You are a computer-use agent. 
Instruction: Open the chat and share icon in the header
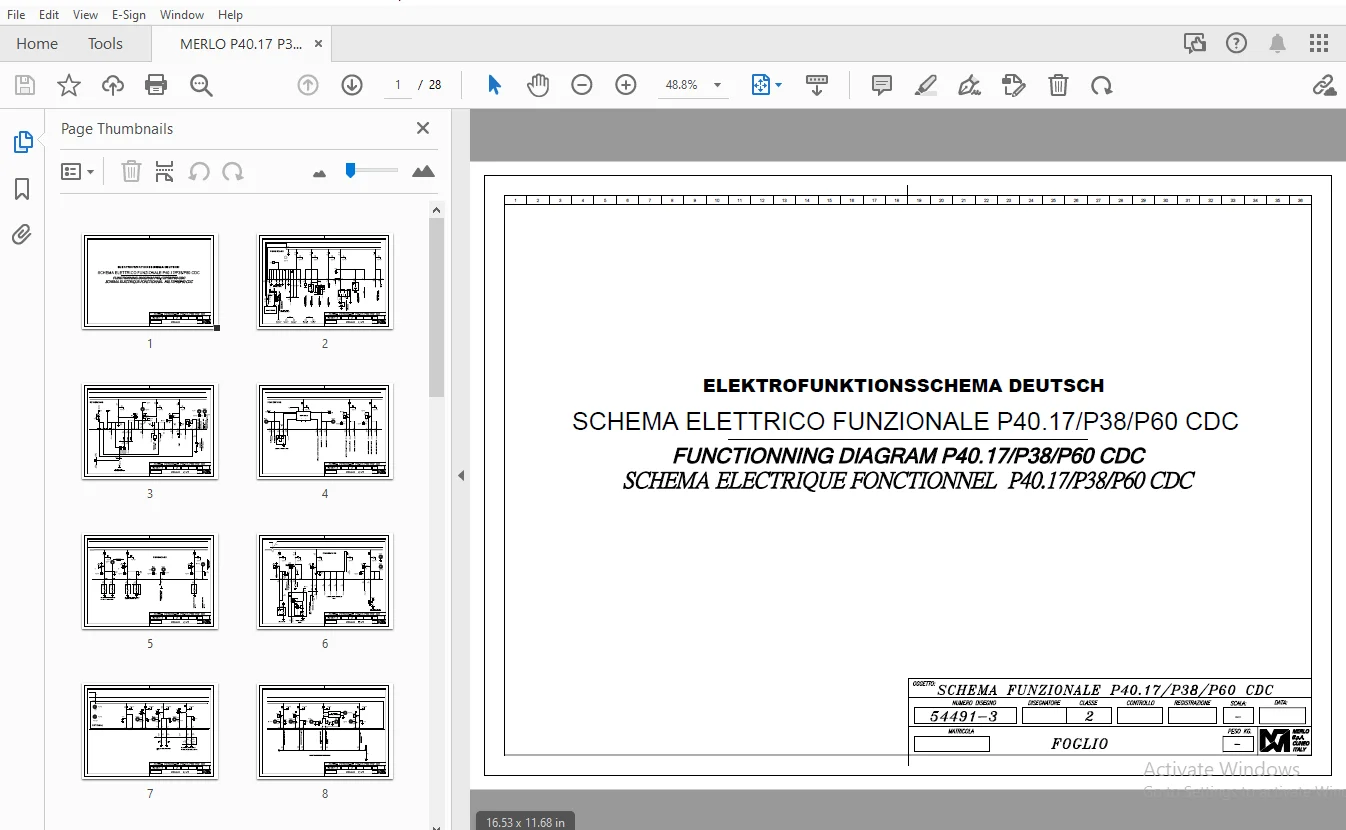[x=1195, y=43]
